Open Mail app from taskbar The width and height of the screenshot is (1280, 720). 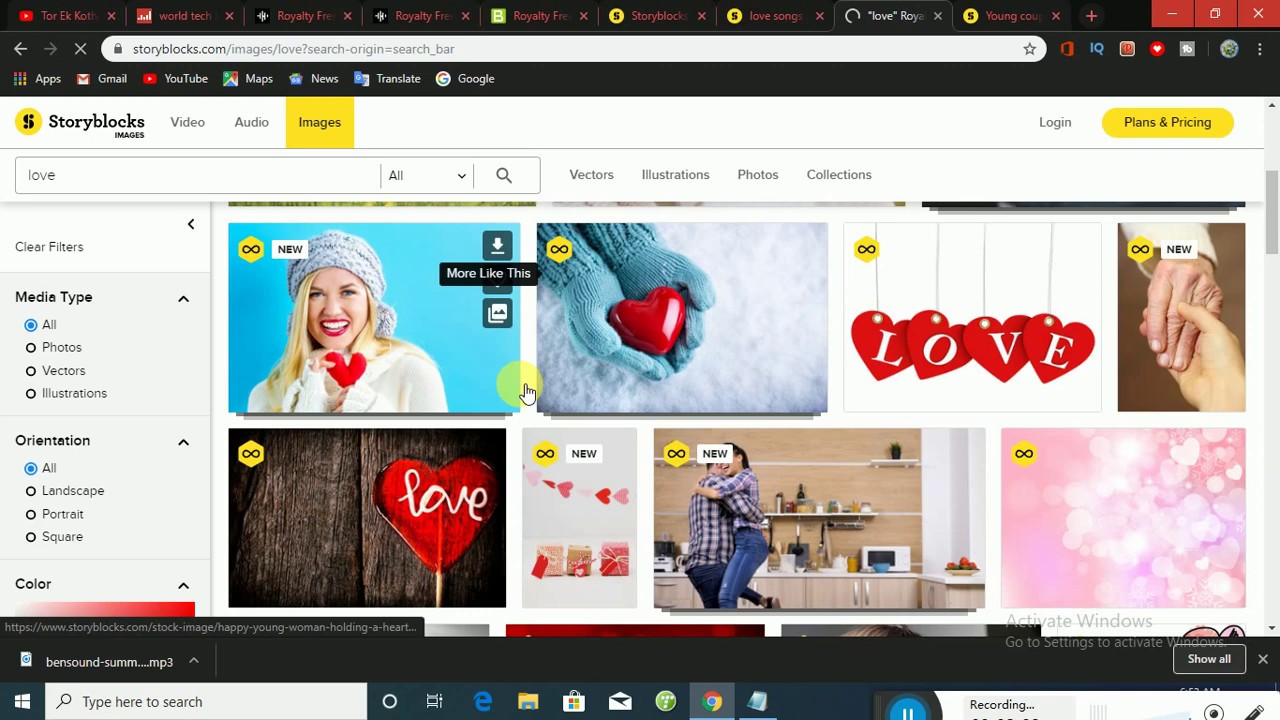point(620,702)
